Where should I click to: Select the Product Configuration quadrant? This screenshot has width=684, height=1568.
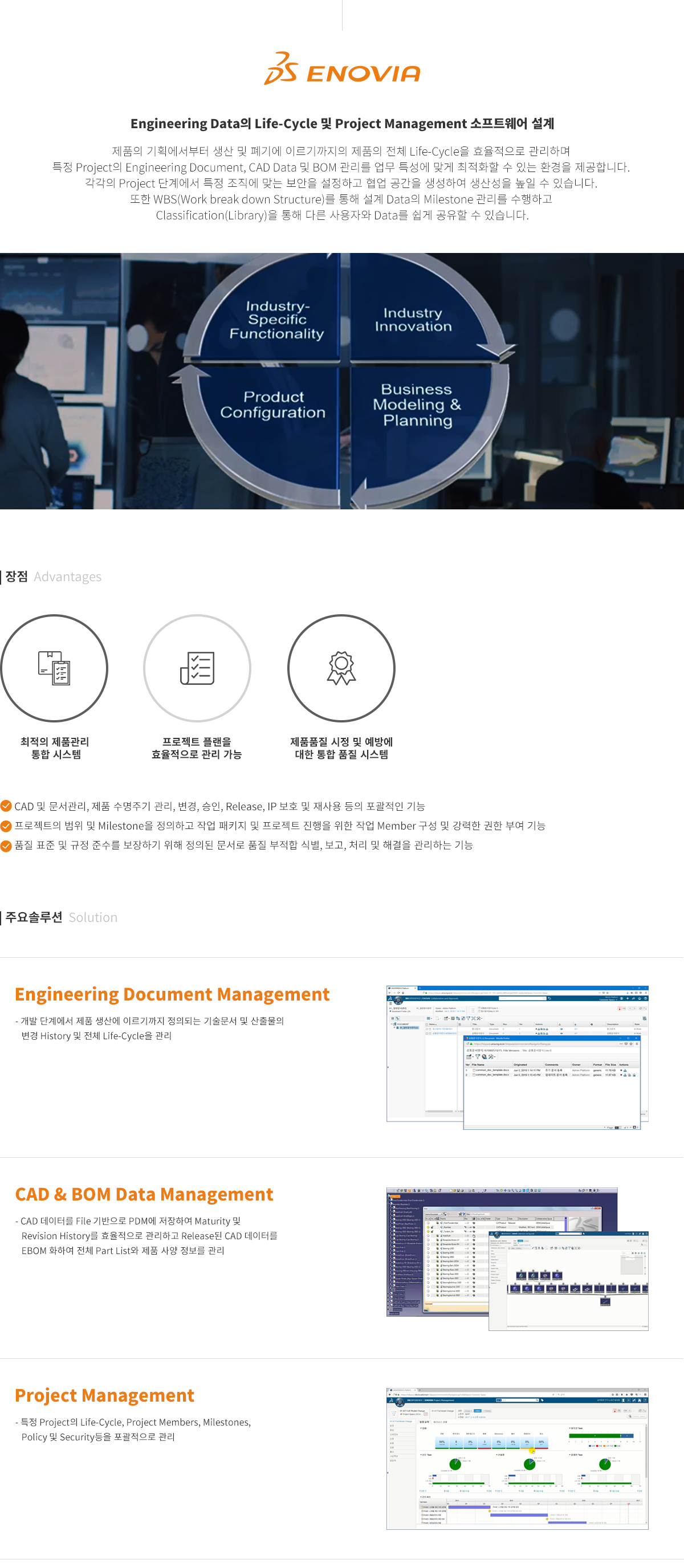(273, 404)
